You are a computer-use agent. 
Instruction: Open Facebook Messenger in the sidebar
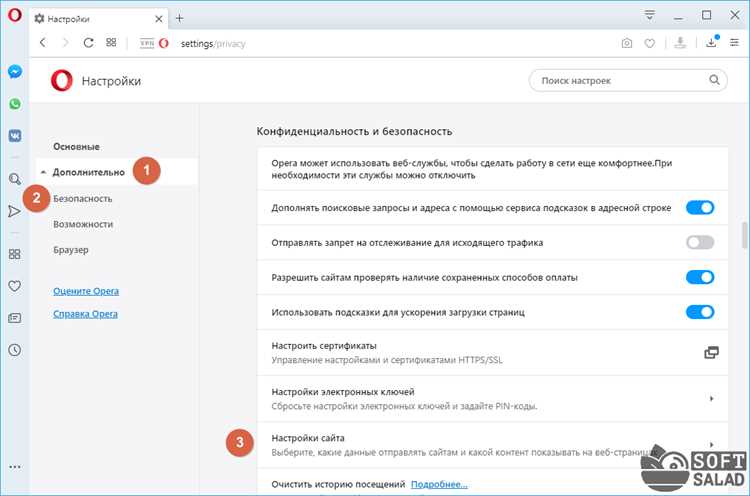pyautogui.click(x=15, y=72)
